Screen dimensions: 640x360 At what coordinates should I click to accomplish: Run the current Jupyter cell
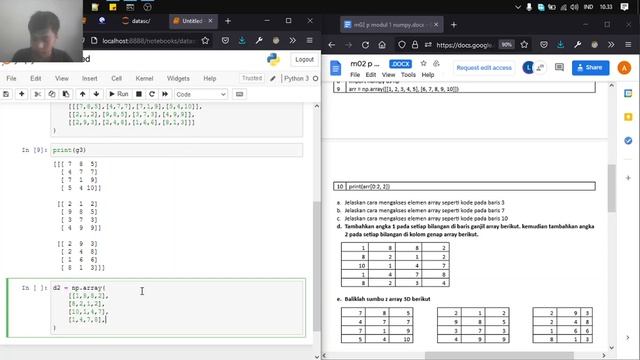coord(118,94)
